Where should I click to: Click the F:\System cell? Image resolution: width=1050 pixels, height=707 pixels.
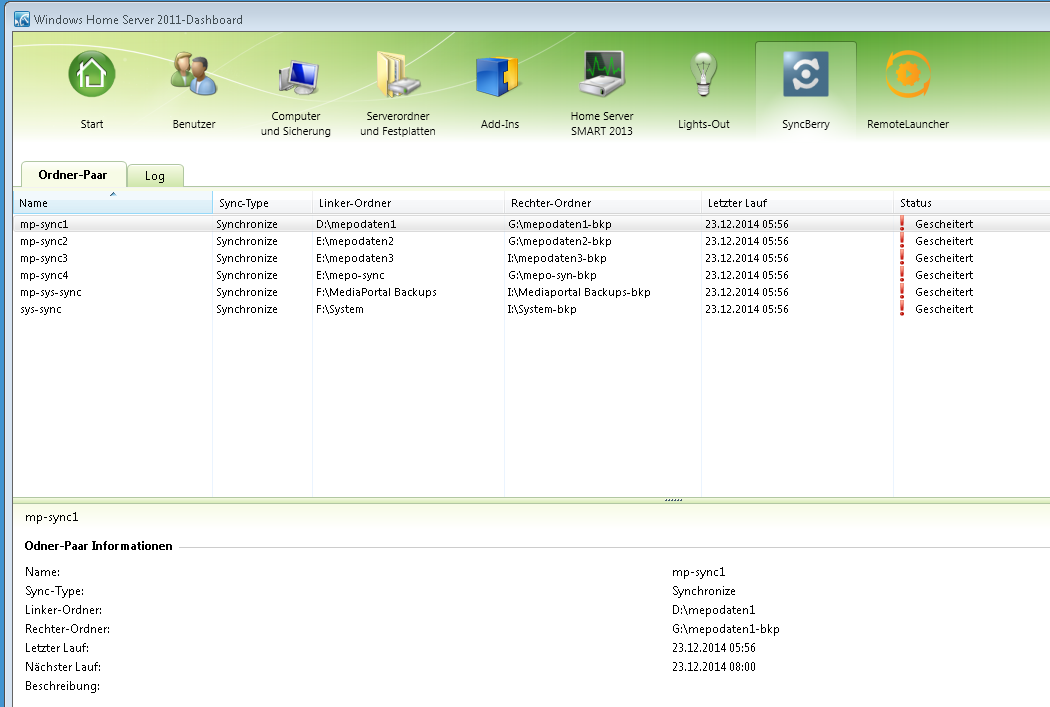(340, 309)
